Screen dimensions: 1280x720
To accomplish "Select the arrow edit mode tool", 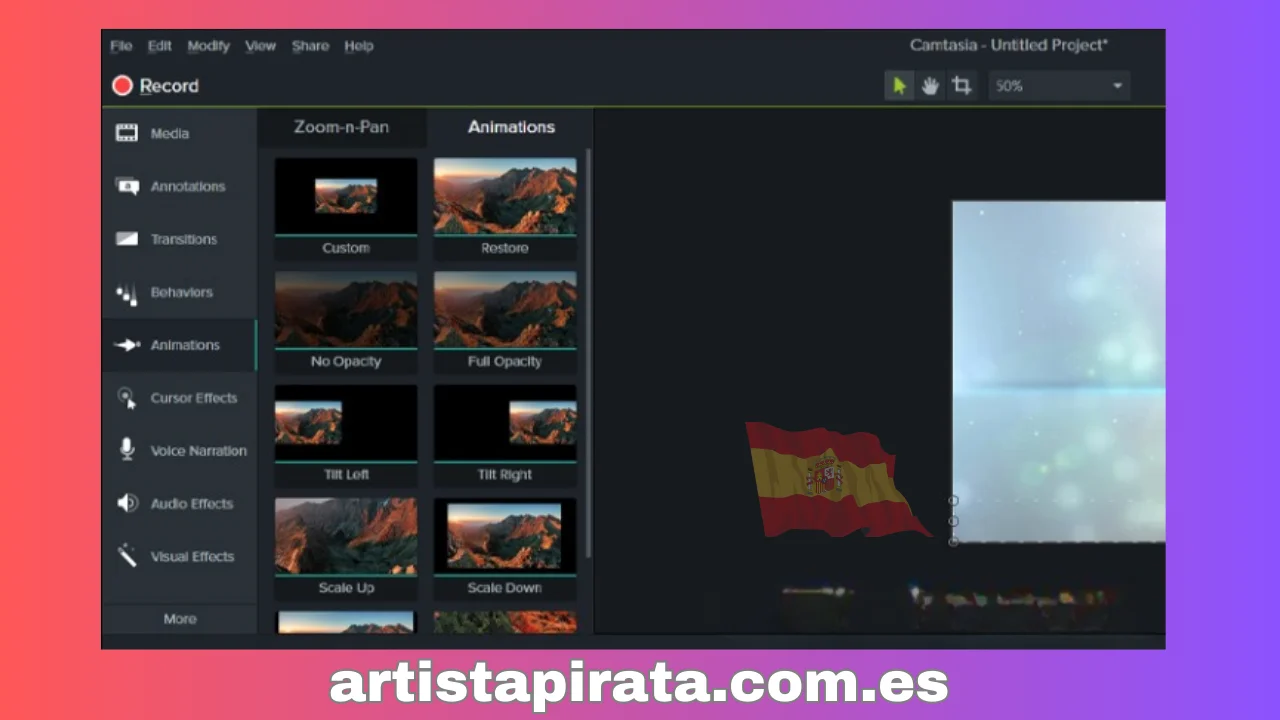I will click(899, 86).
